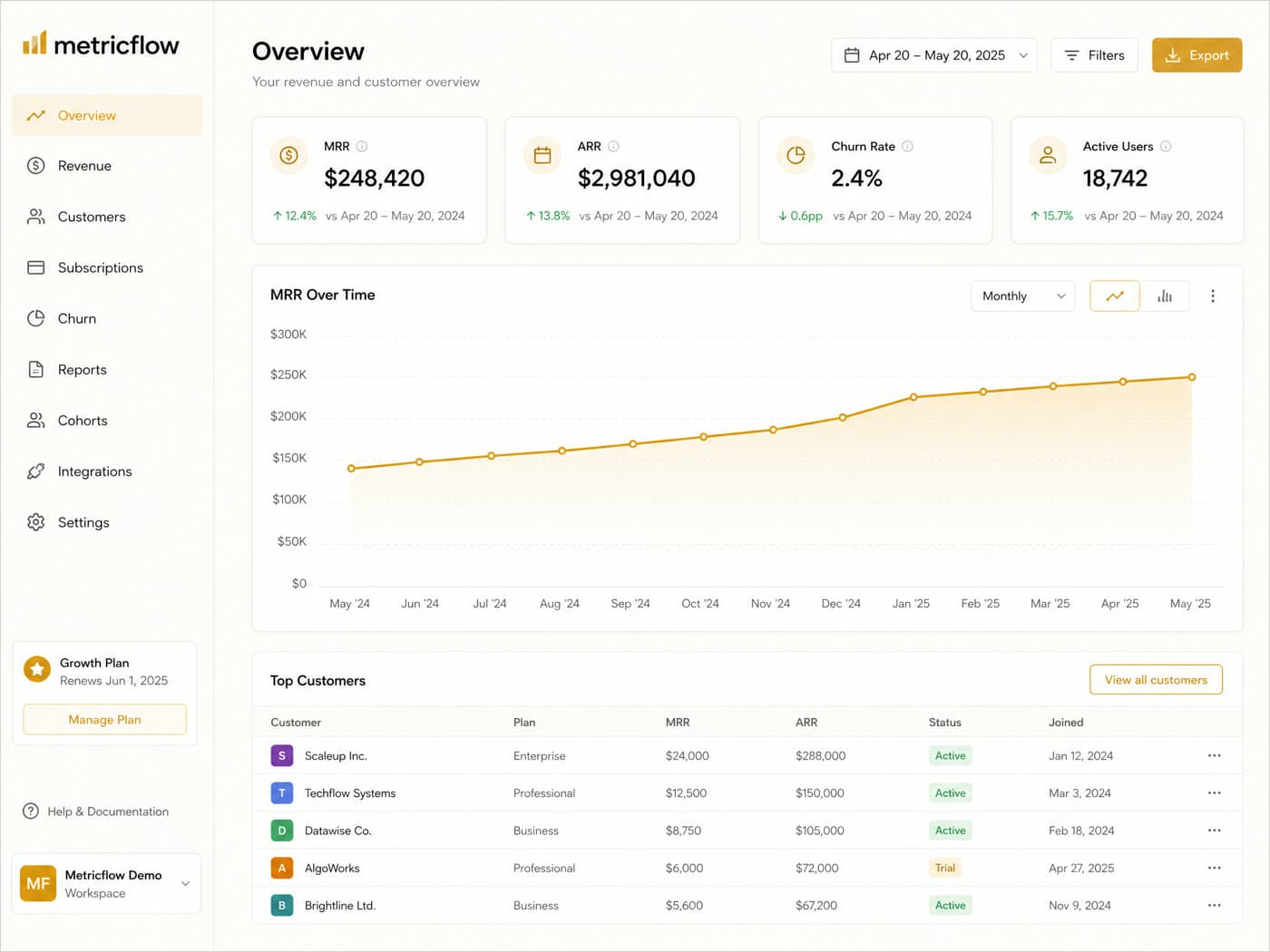Open row actions for Techflow Systems

coord(1214,792)
